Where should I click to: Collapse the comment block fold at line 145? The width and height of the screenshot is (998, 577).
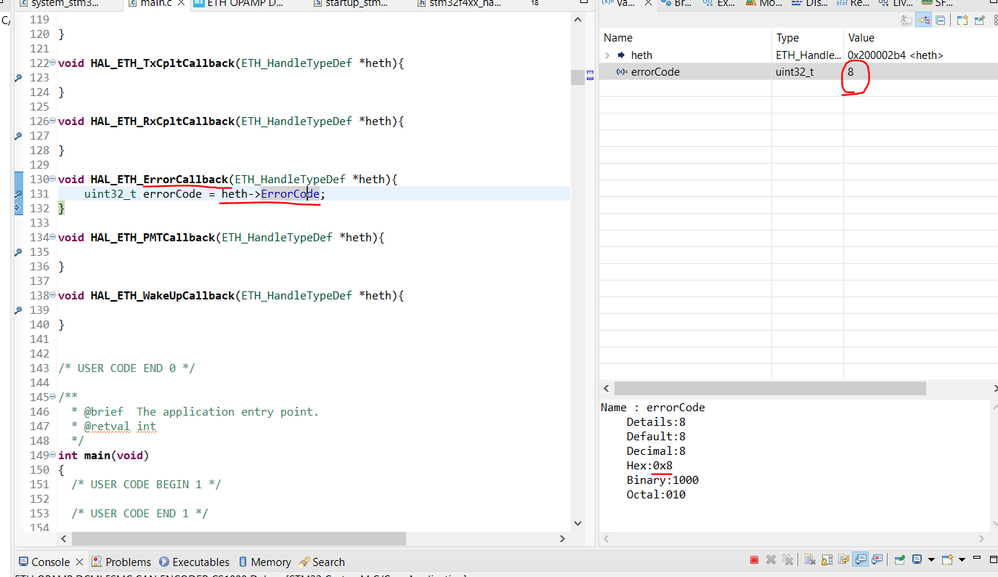click(53, 397)
